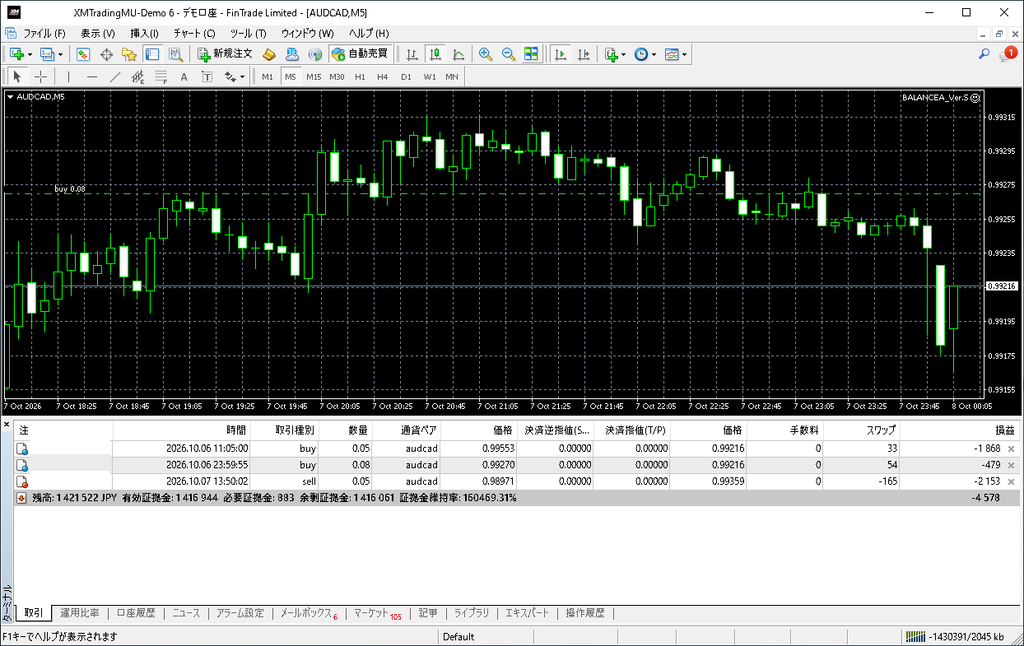Screen dimensions: 1024x646
Task: Switch chart display to line chart
Action: [458, 54]
